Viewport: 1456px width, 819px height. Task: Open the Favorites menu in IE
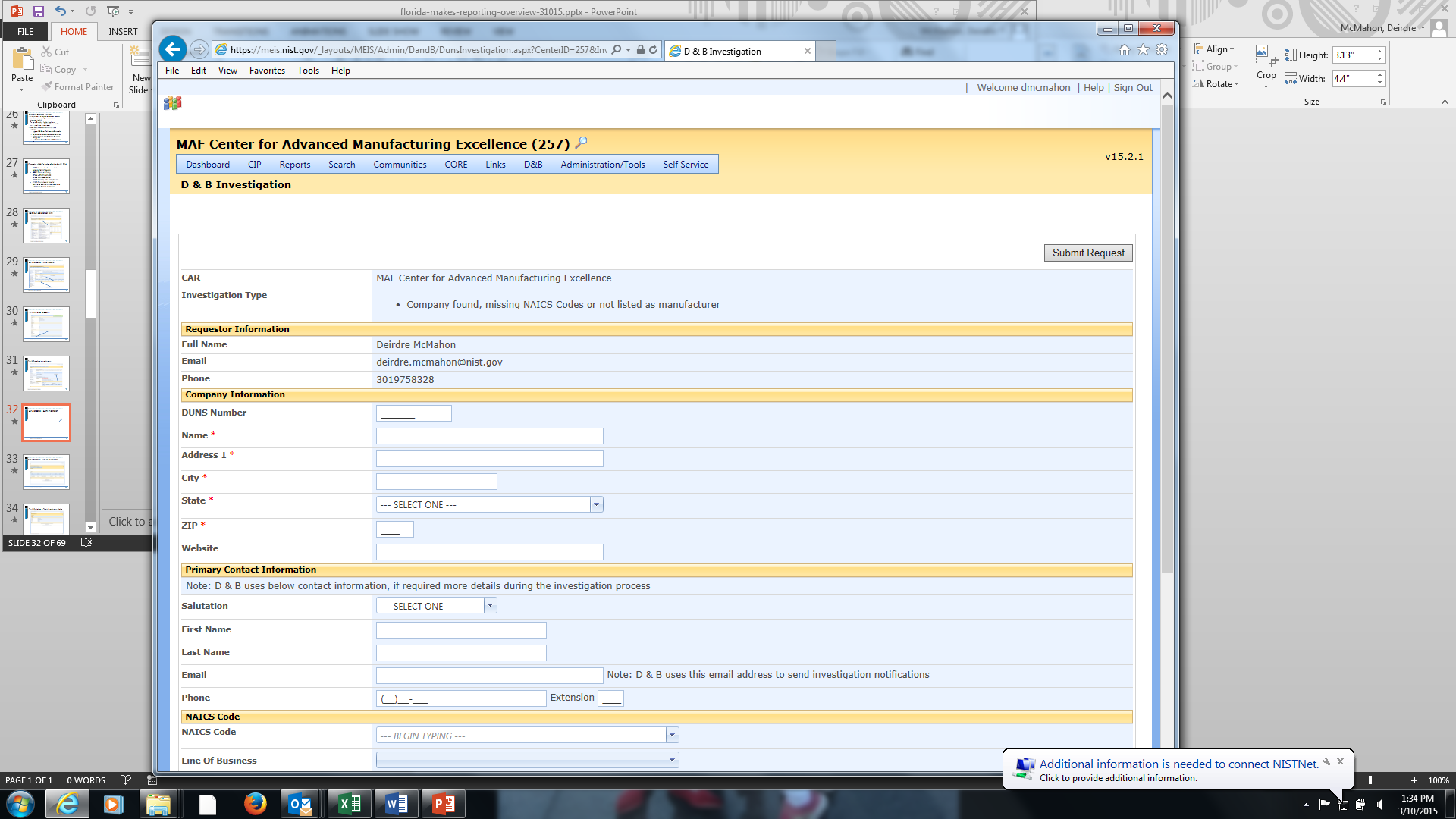pos(267,71)
